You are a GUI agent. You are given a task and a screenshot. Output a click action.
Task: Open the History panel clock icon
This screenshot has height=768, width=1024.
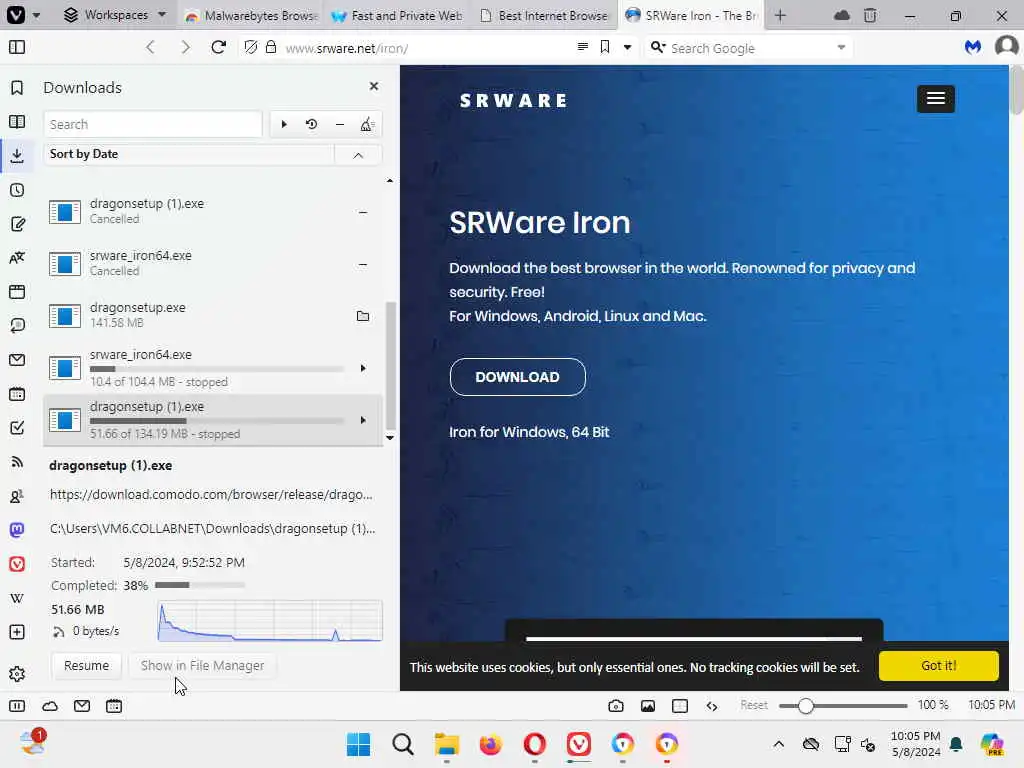coord(17,190)
